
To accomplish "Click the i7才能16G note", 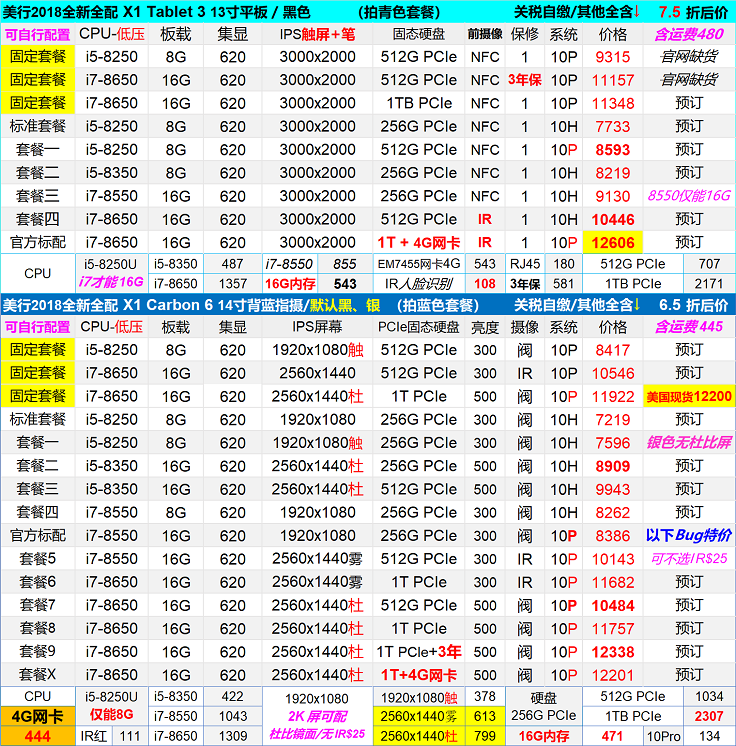I will click(111, 282).
